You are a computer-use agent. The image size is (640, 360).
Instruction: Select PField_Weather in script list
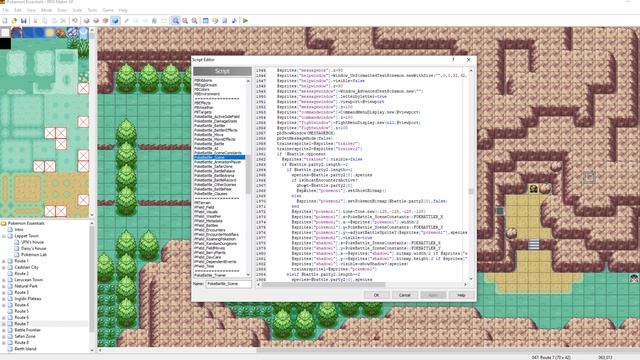(x=208, y=216)
